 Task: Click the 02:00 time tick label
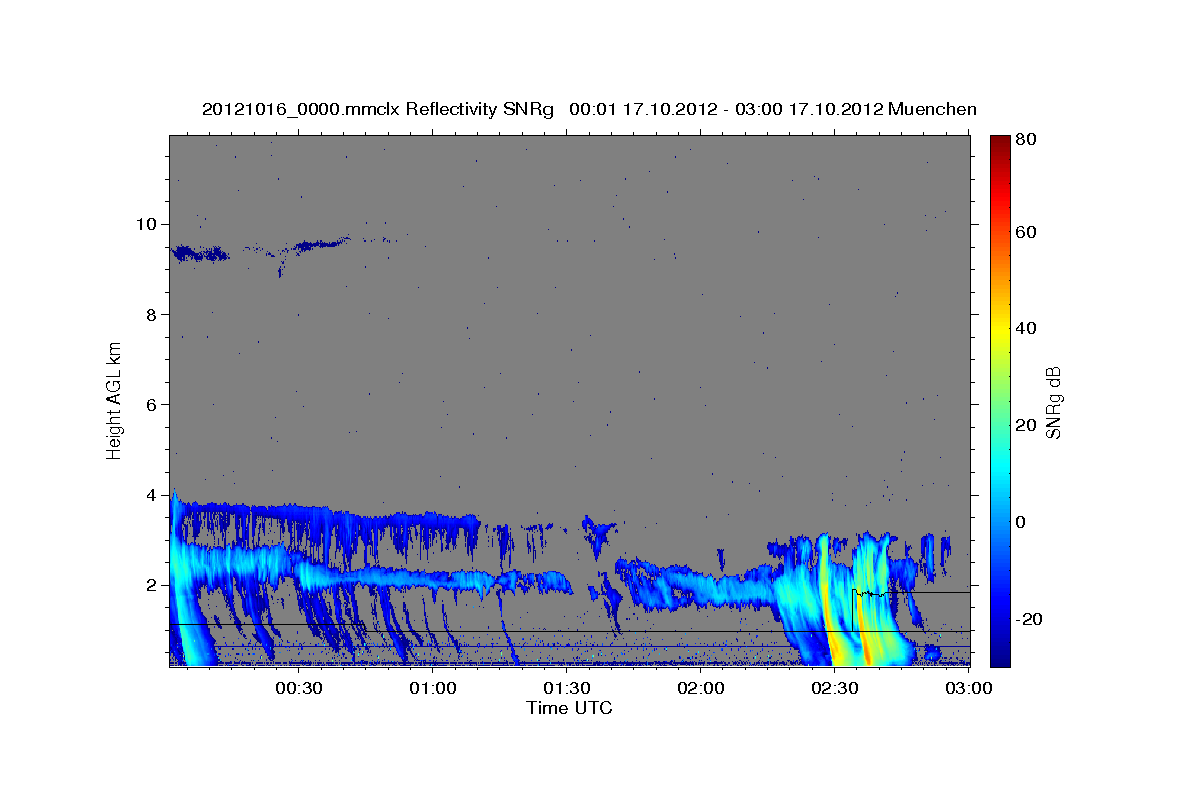coord(701,689)
